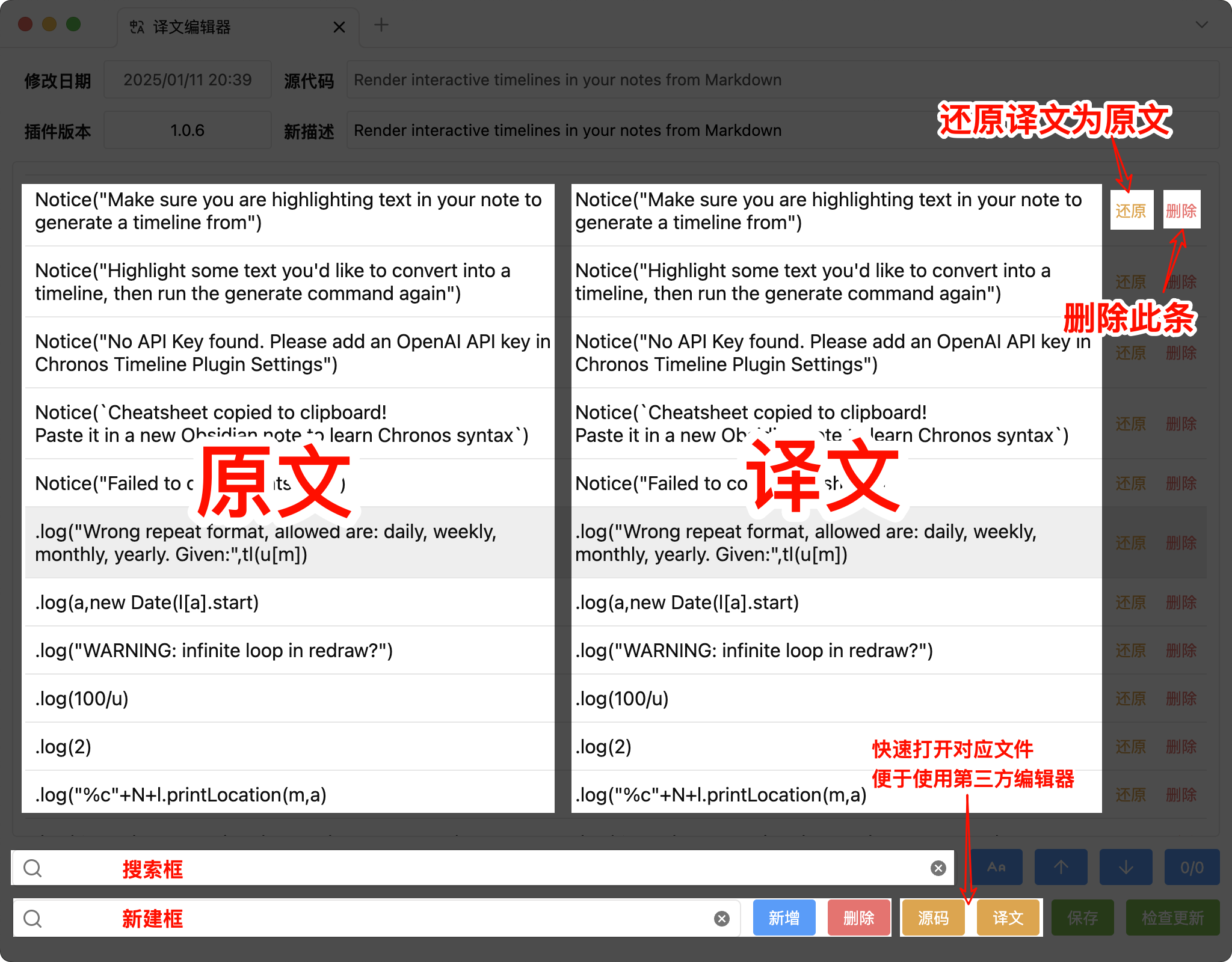Open source file via 源码 button
Screen dimensions: 1232x962
[x=934, y=918]
